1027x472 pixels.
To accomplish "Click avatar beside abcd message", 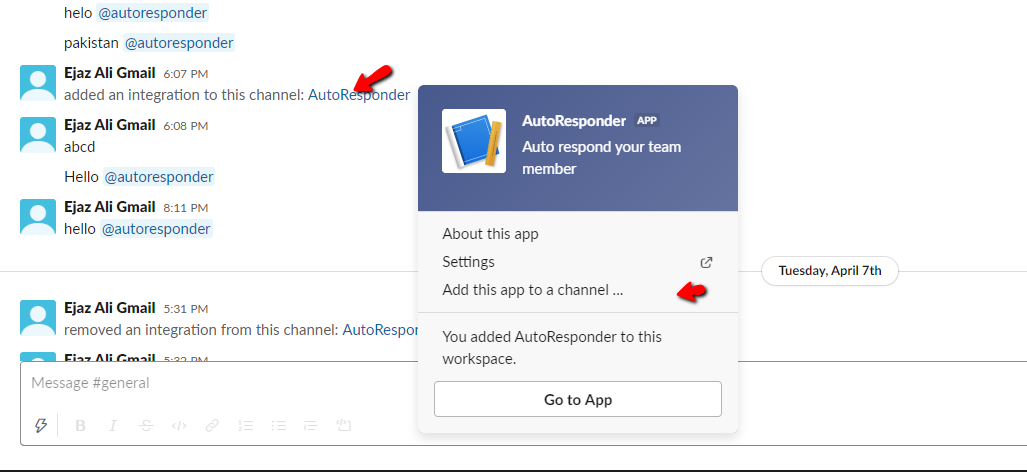I will [38, 135].
